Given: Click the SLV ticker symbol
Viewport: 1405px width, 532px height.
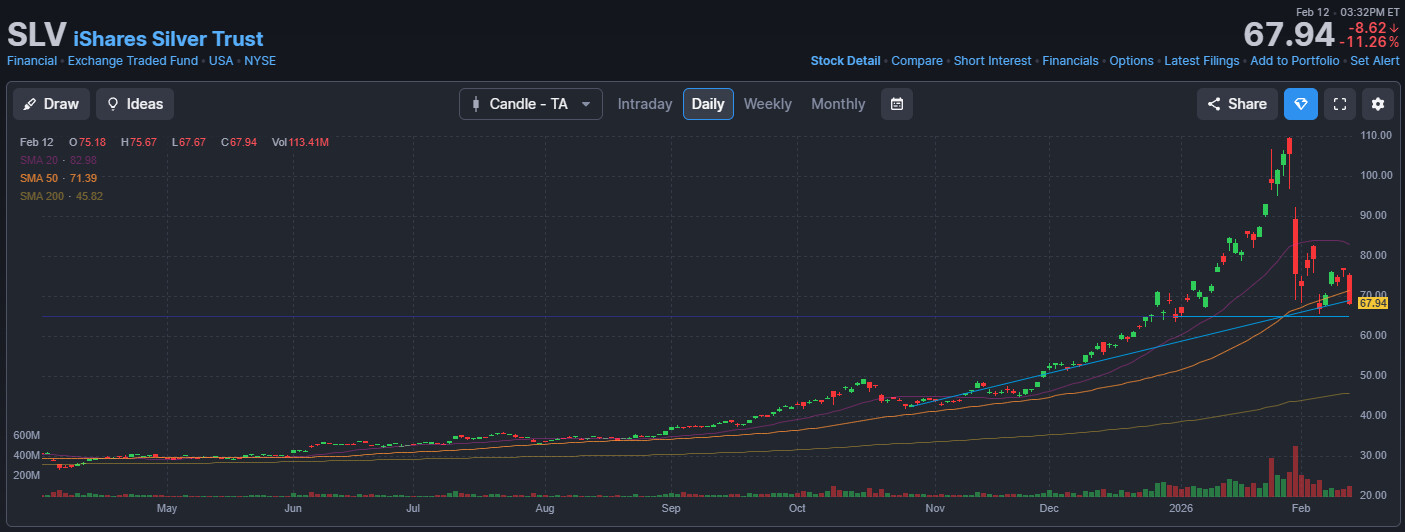Looking at the screenshot, I should 36,34.
